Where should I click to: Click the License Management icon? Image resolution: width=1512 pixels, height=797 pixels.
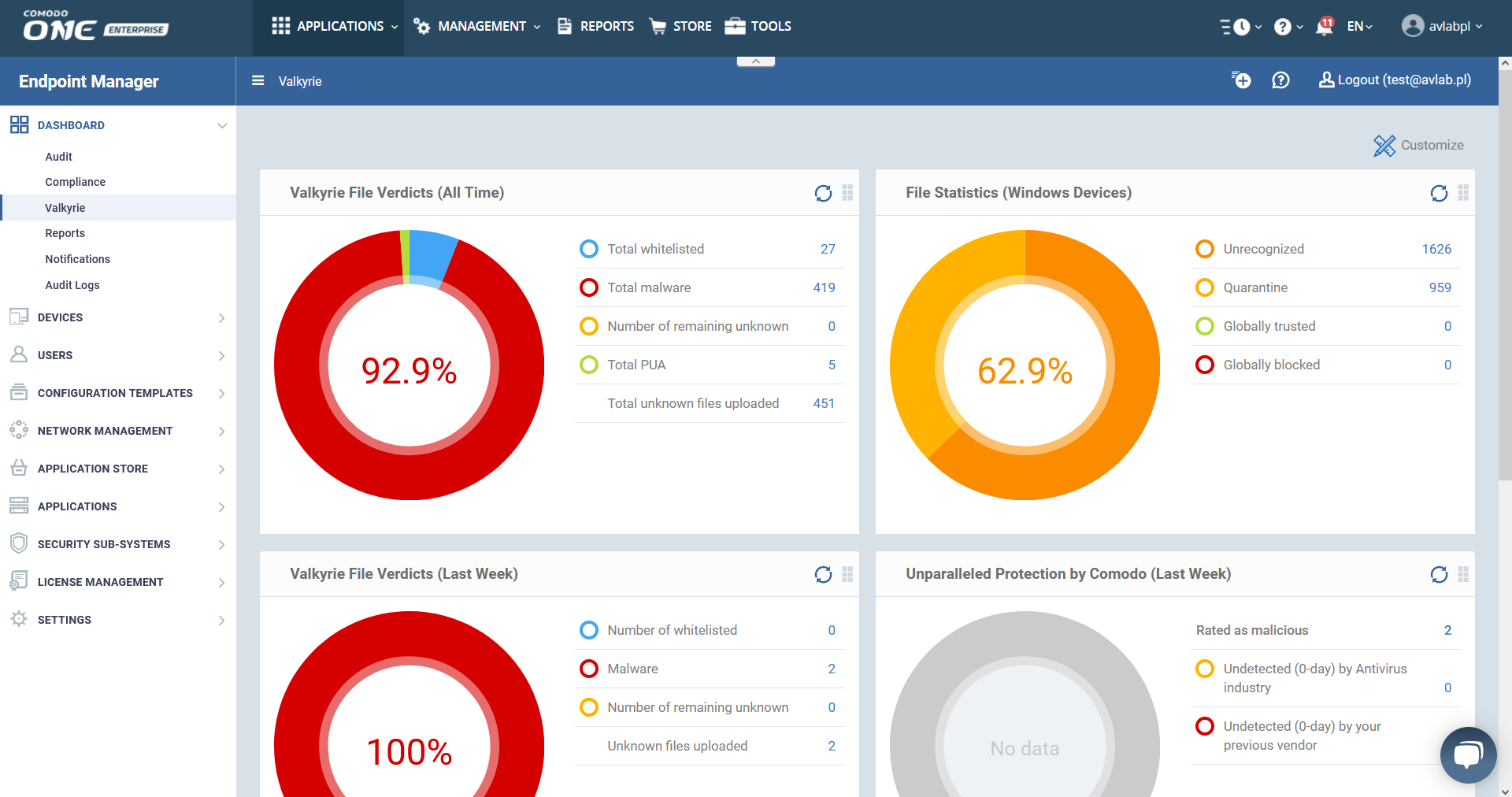(x=19, y=580)
